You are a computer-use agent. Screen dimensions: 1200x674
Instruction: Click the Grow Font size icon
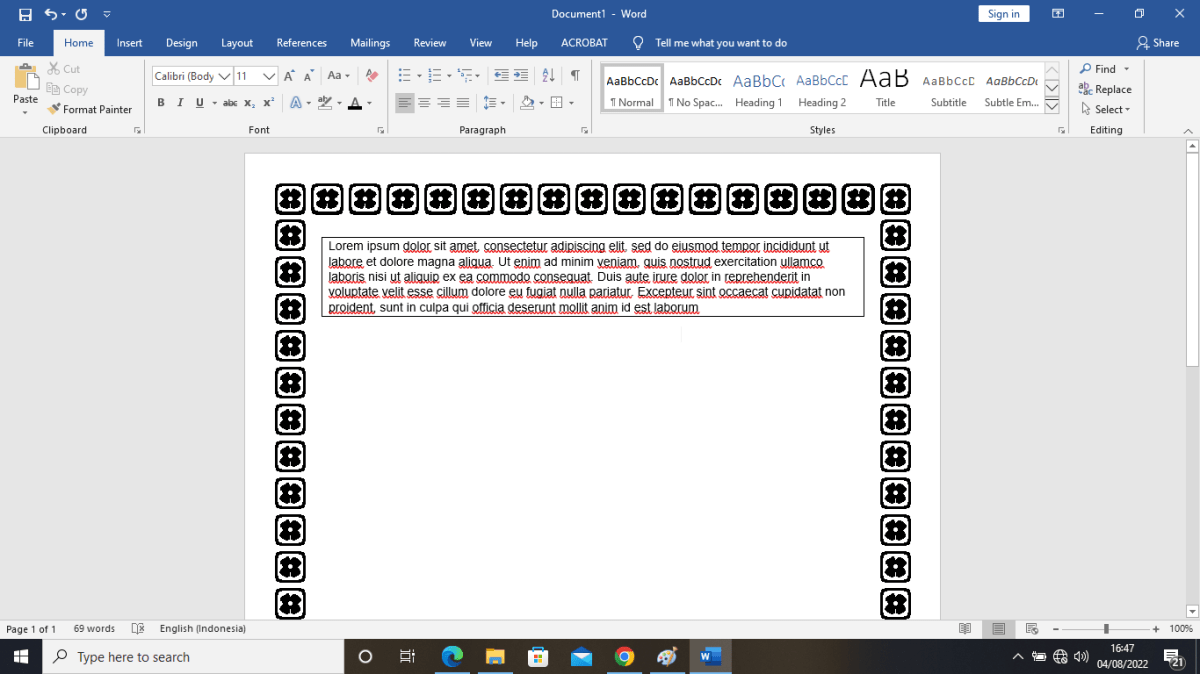click(289, 76)
